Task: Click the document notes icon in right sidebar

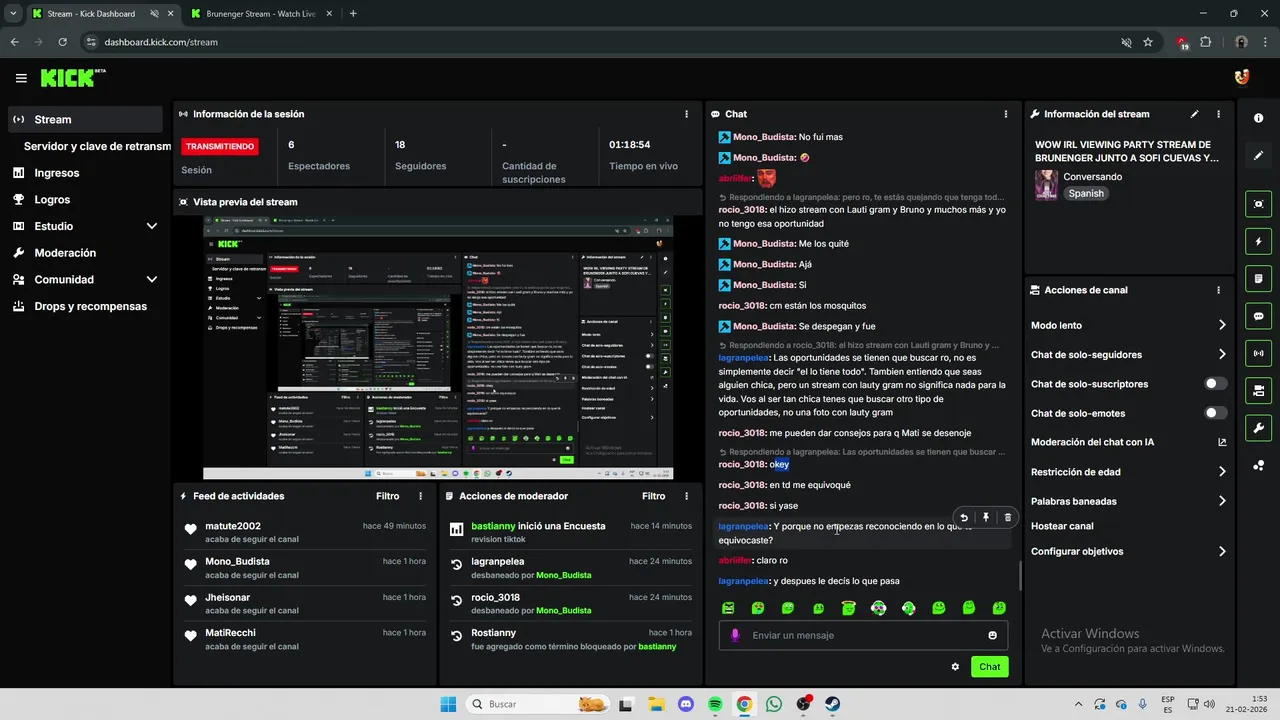Action: click(1258, 278)
